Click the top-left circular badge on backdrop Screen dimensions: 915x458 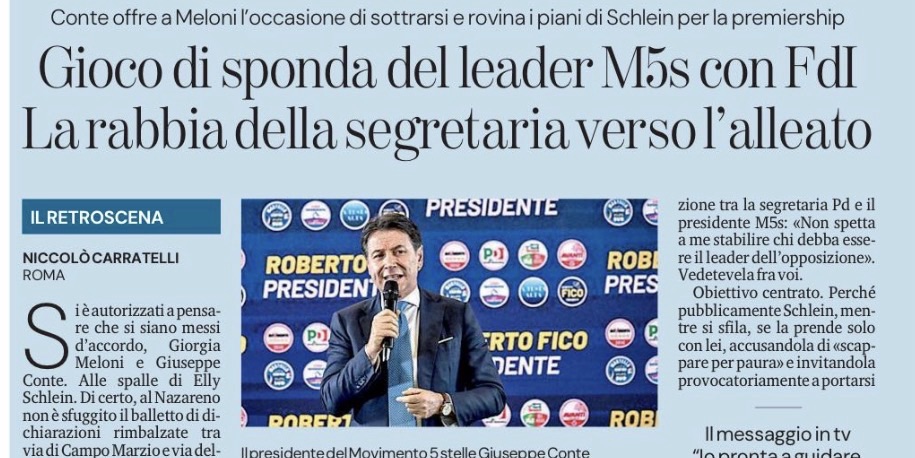point(277,216)
